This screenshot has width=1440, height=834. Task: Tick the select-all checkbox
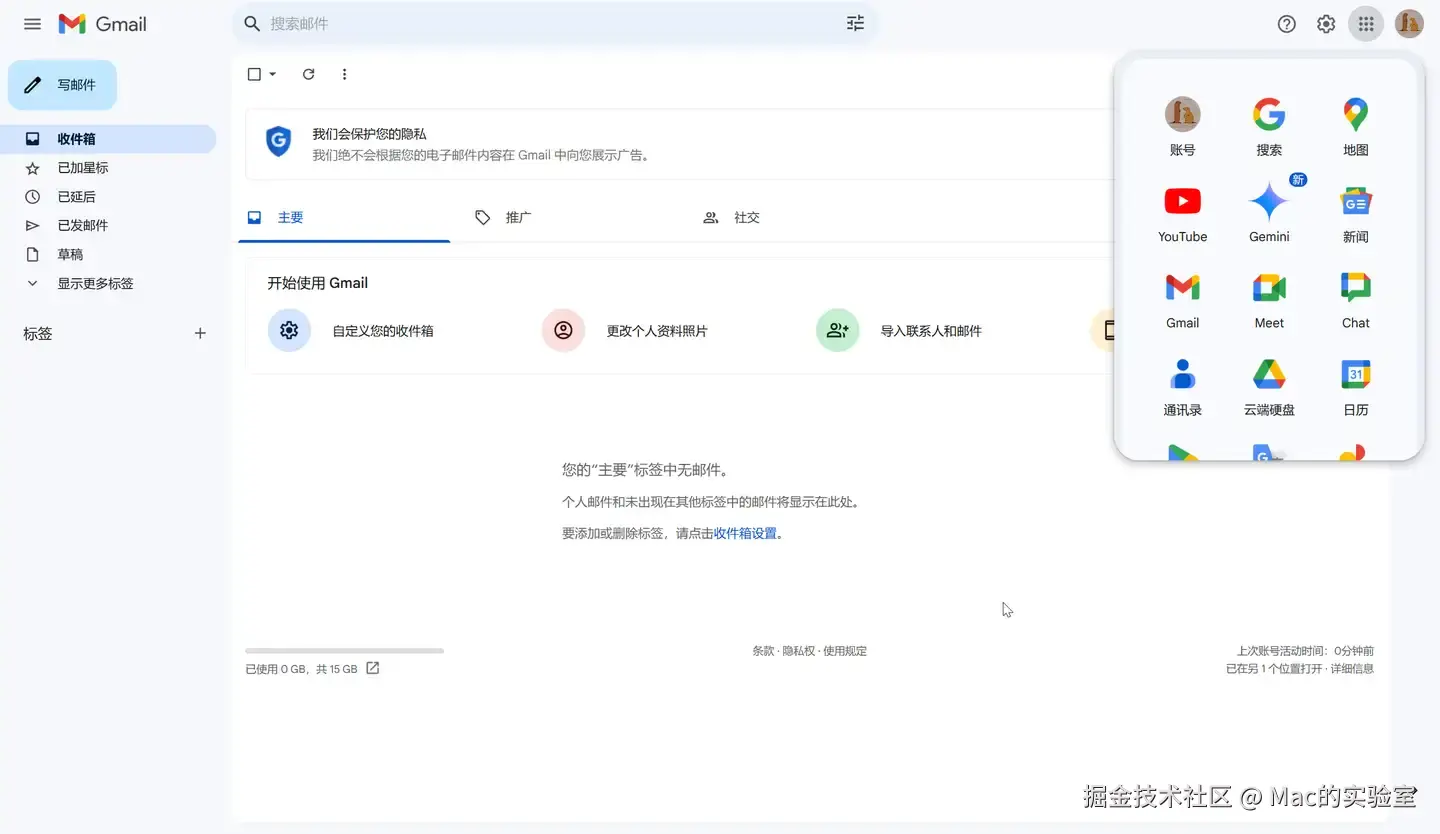pos(254,74)
